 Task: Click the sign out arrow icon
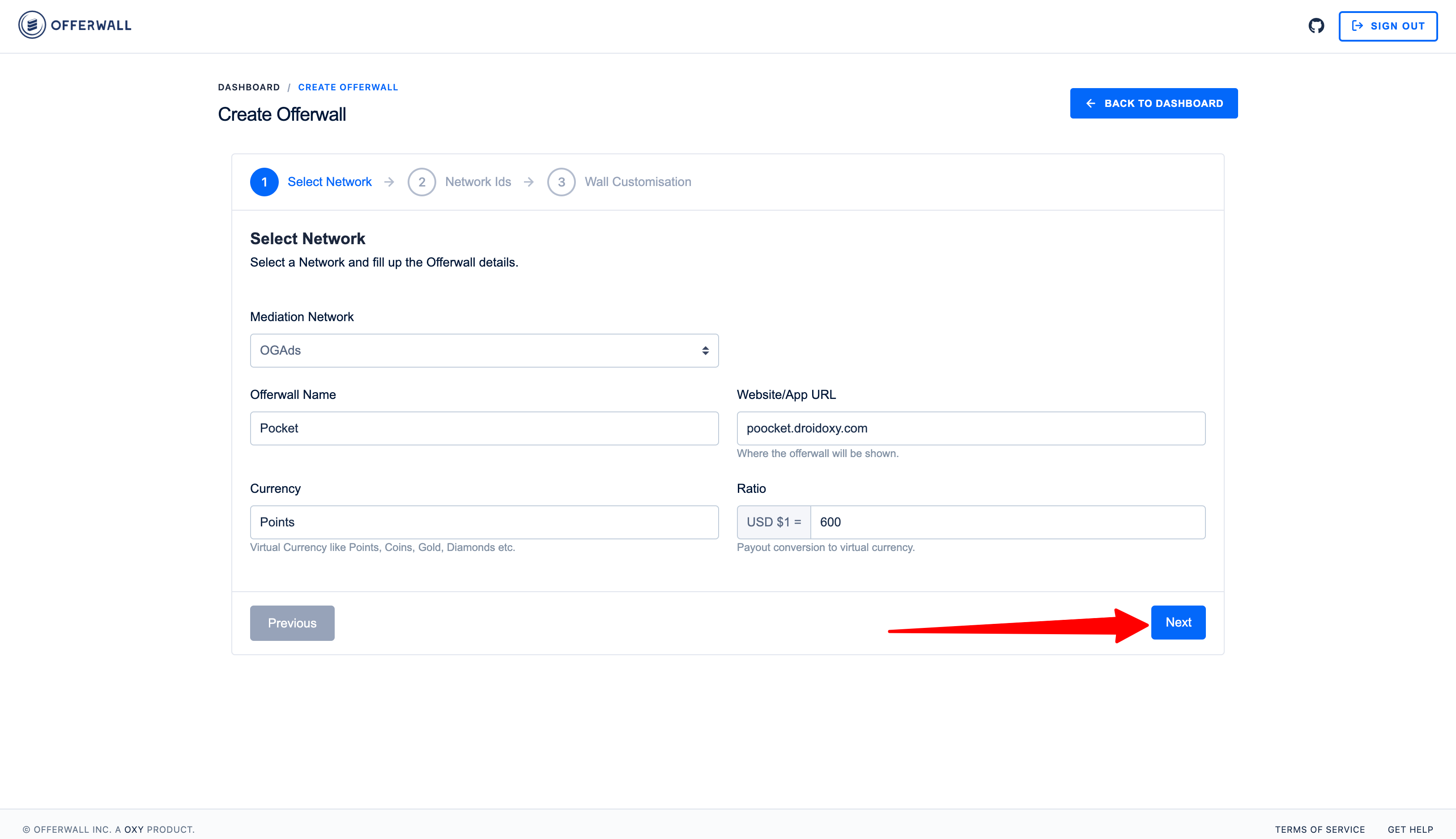[1357, 26]
